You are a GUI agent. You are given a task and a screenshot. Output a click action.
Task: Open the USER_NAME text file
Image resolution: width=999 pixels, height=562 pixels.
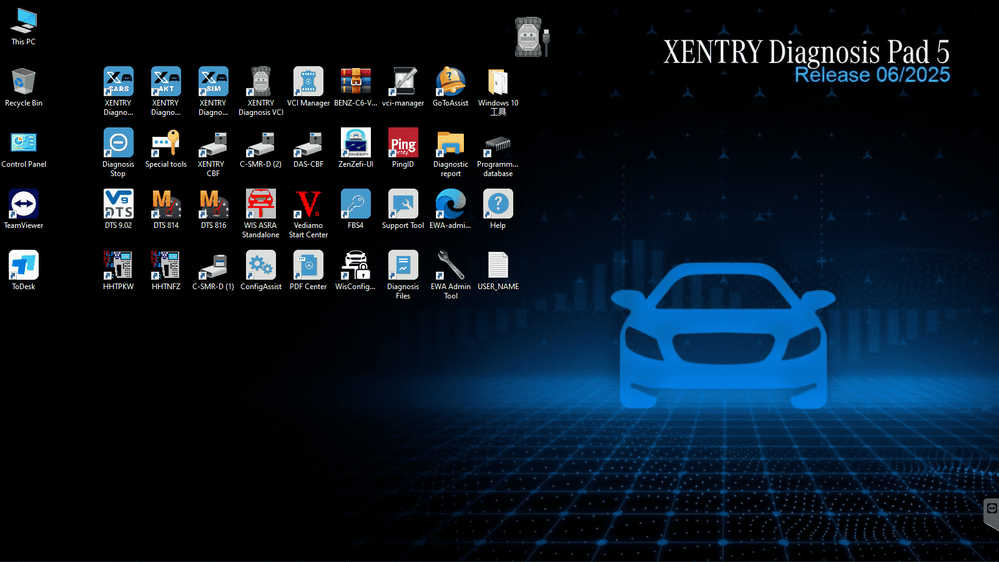[498, 265]
